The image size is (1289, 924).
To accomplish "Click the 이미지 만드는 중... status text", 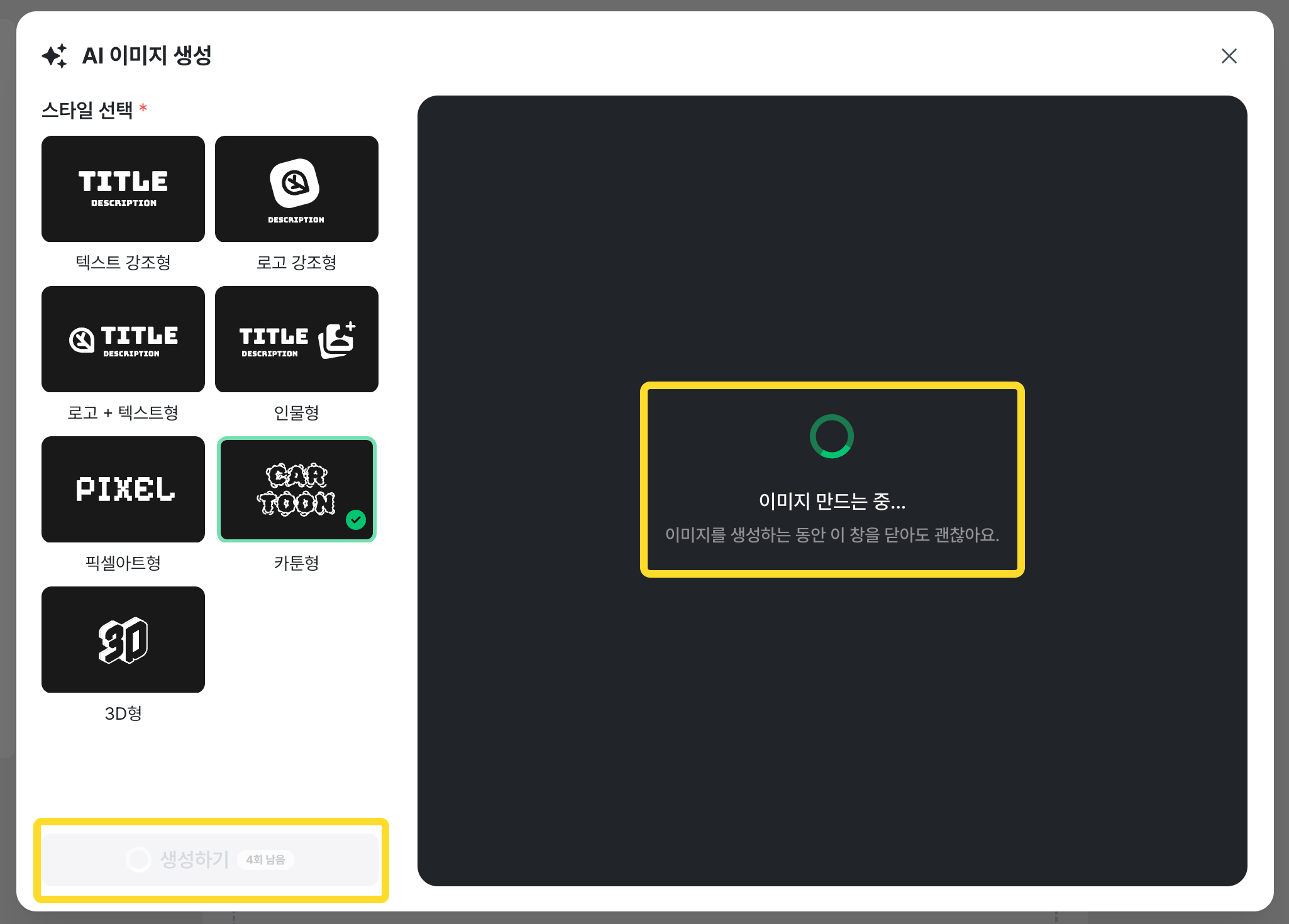I will tap(832, 501).
